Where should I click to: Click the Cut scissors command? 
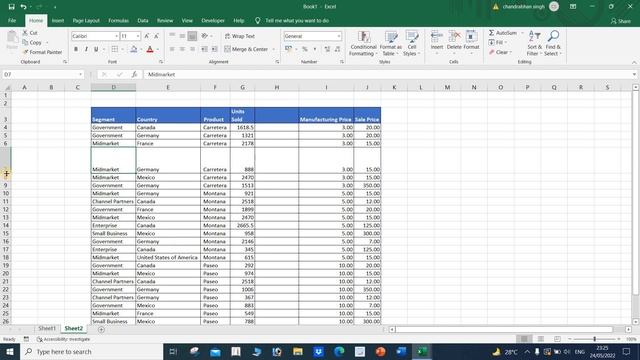[x=30, y=33]
